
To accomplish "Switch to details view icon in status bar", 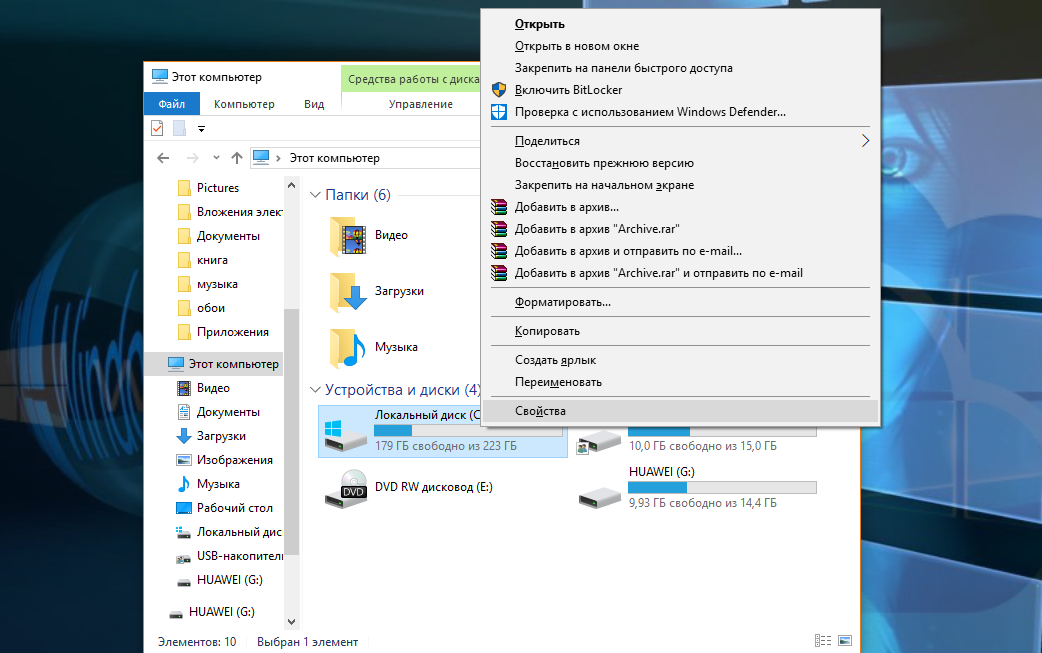I will tap(823, 640).
